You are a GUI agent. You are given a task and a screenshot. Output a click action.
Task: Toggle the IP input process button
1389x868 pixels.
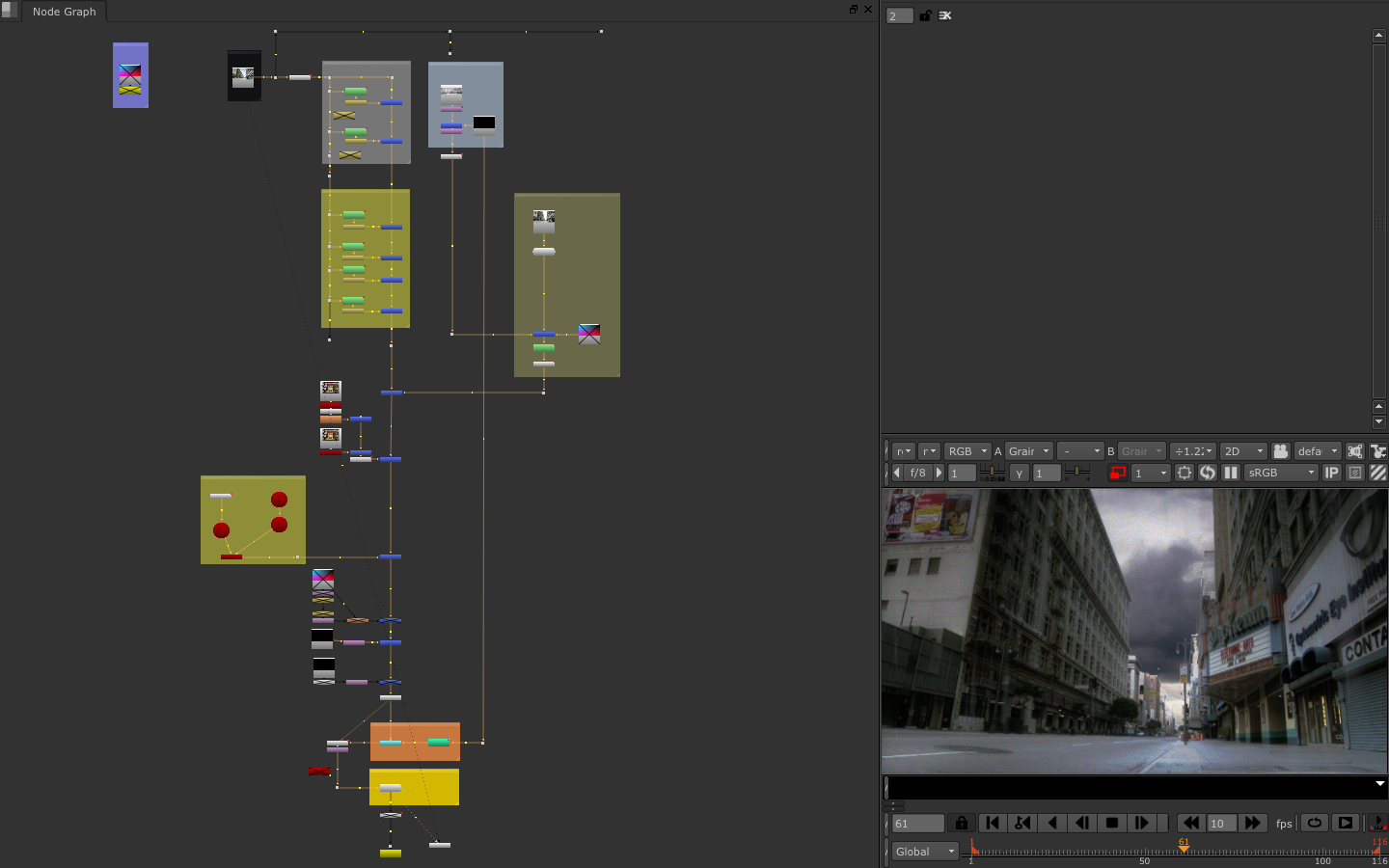pos(1332,473)
